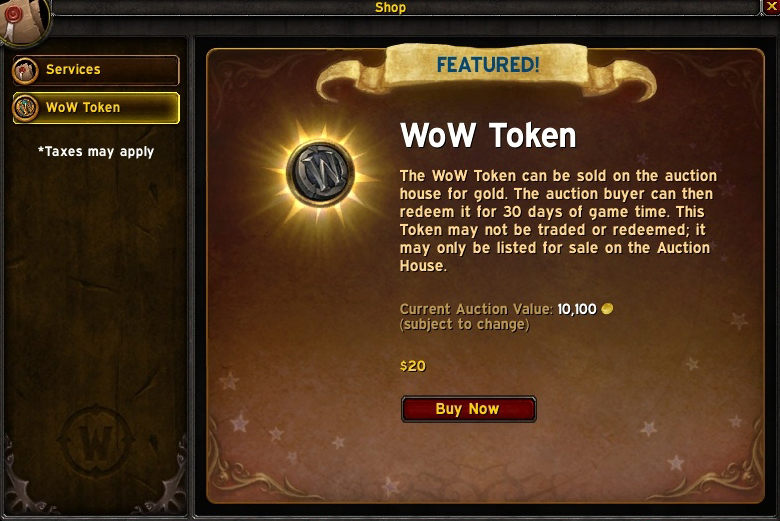Click the $20 price label
780x521 pixels.
413,366
